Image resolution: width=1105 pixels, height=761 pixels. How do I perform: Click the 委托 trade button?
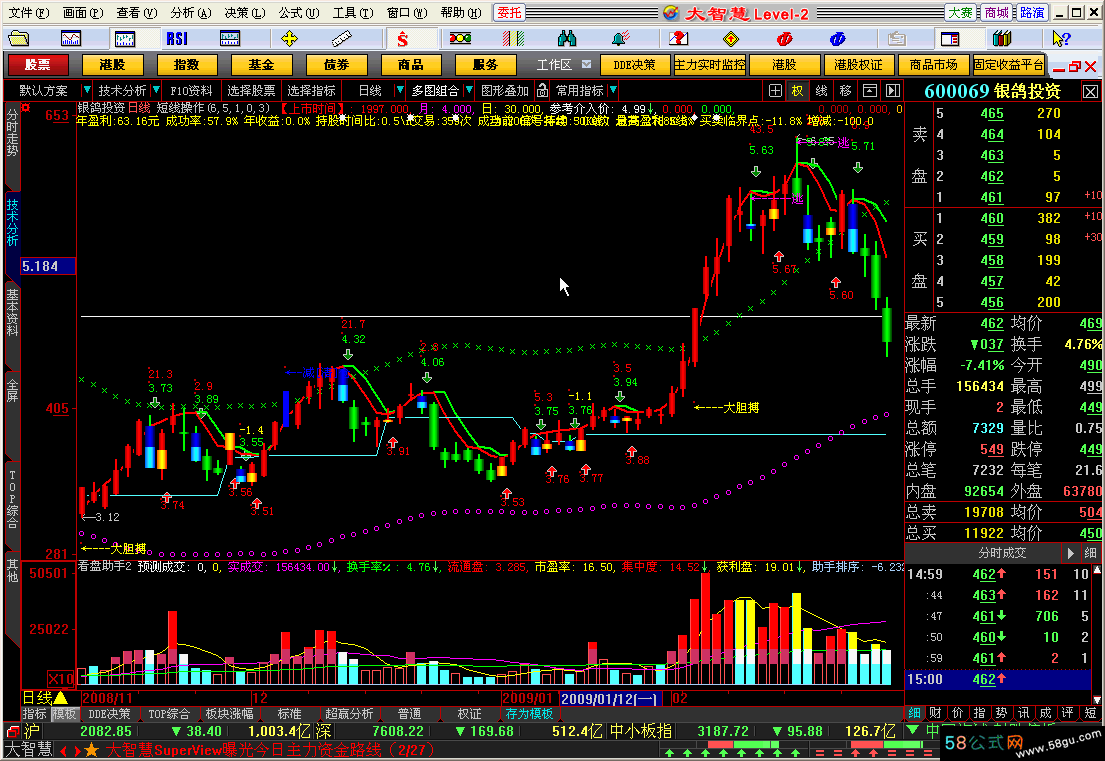click(x=510, y=13)
